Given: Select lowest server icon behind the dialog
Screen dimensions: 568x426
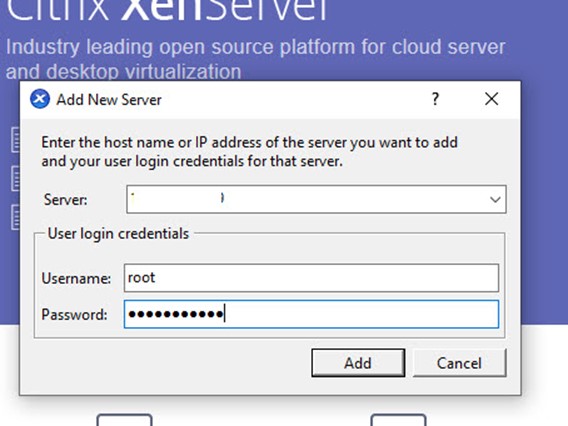Looking at the screenshot, I should point(15,217).
